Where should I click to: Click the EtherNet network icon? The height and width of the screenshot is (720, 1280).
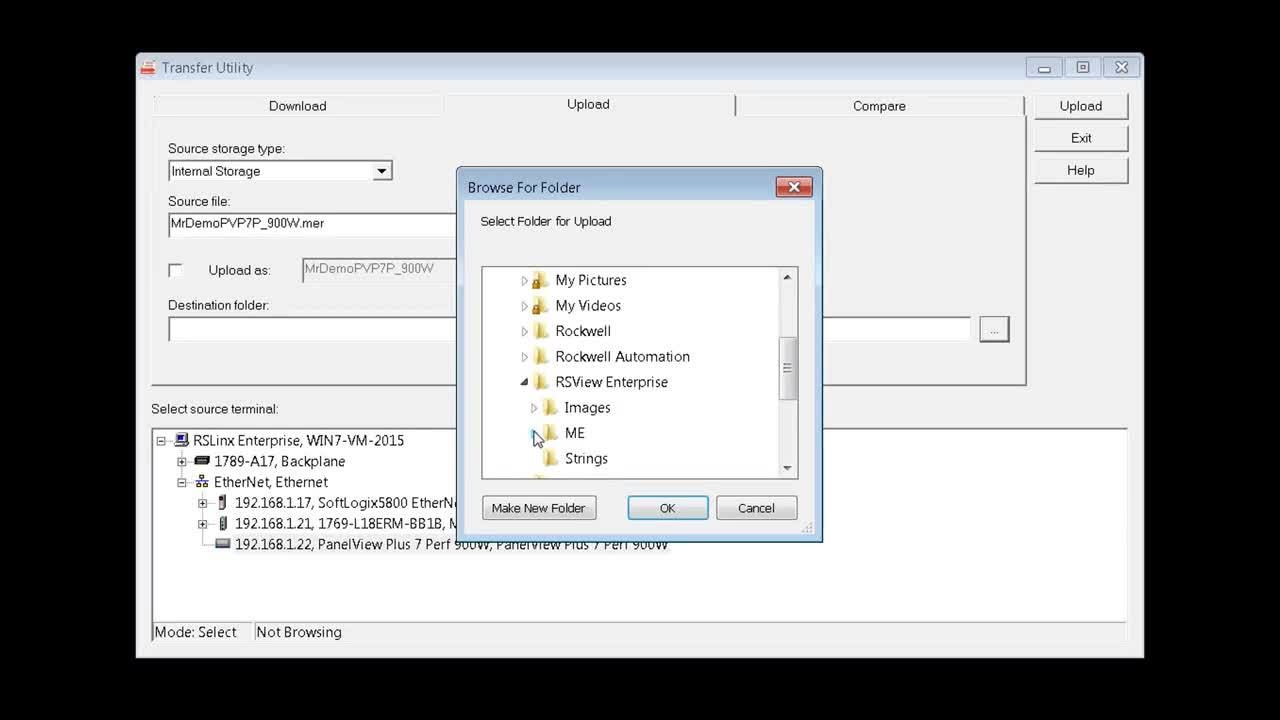tap(202, 482)
